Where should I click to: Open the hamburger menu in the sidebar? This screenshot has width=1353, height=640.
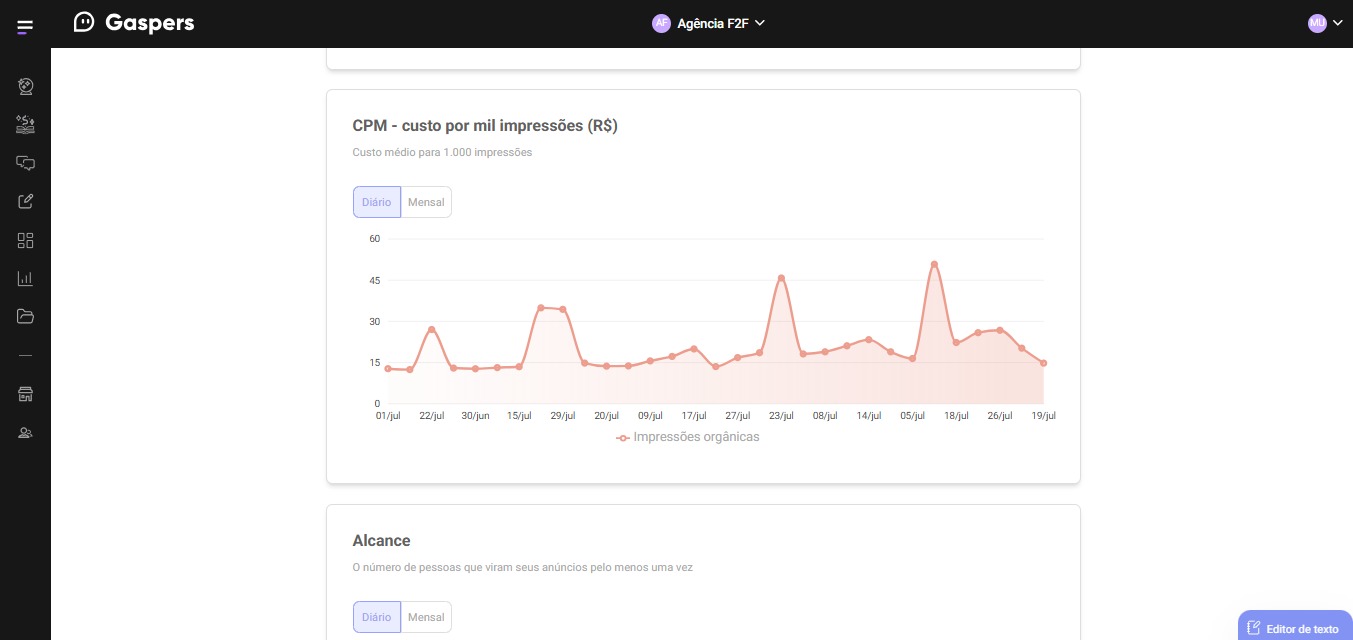coord(25,27)
